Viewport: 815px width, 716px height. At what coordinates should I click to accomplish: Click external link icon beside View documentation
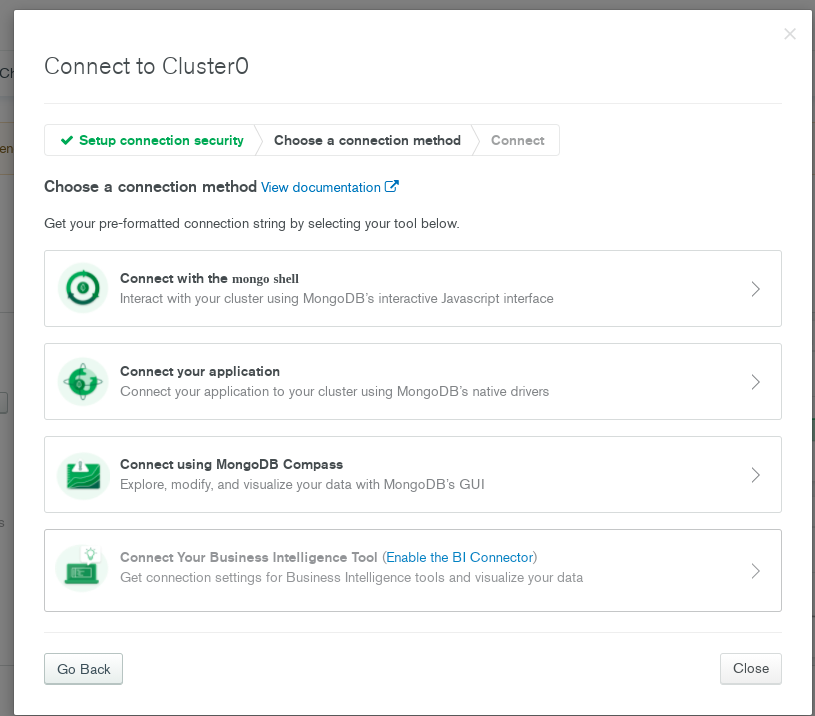click(391, 186)
